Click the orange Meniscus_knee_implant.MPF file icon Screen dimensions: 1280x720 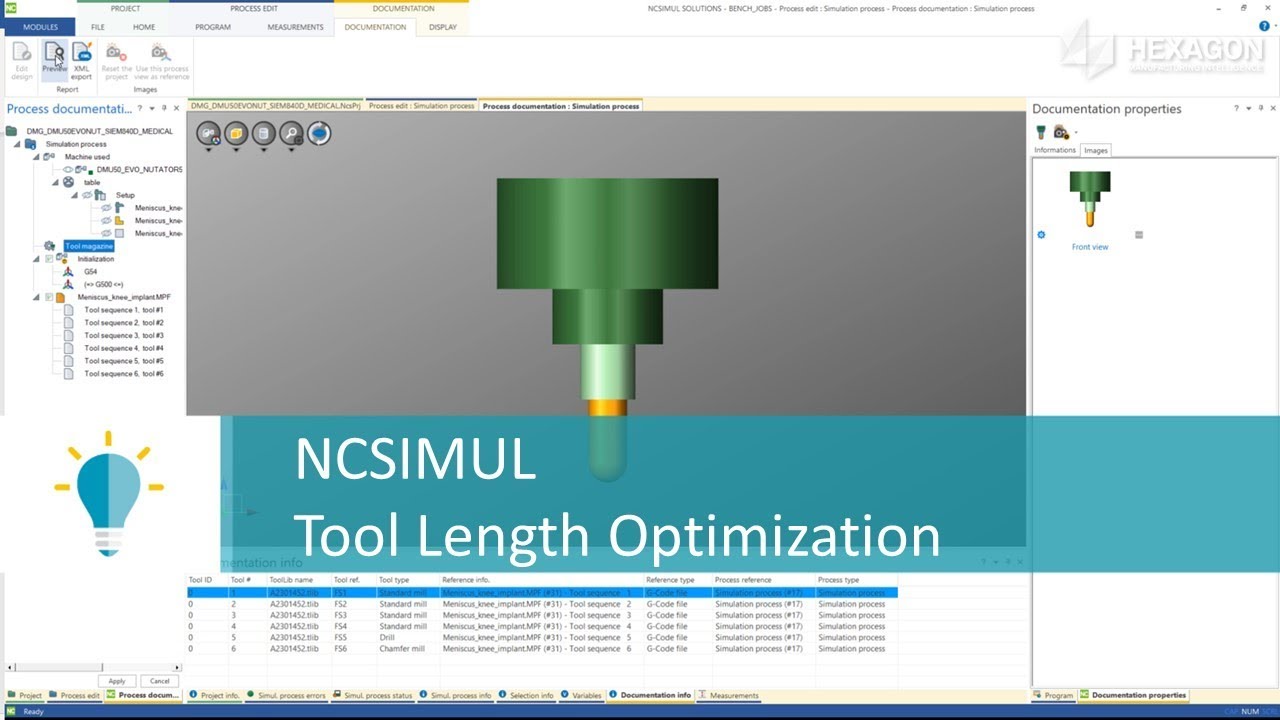(61, 297)
